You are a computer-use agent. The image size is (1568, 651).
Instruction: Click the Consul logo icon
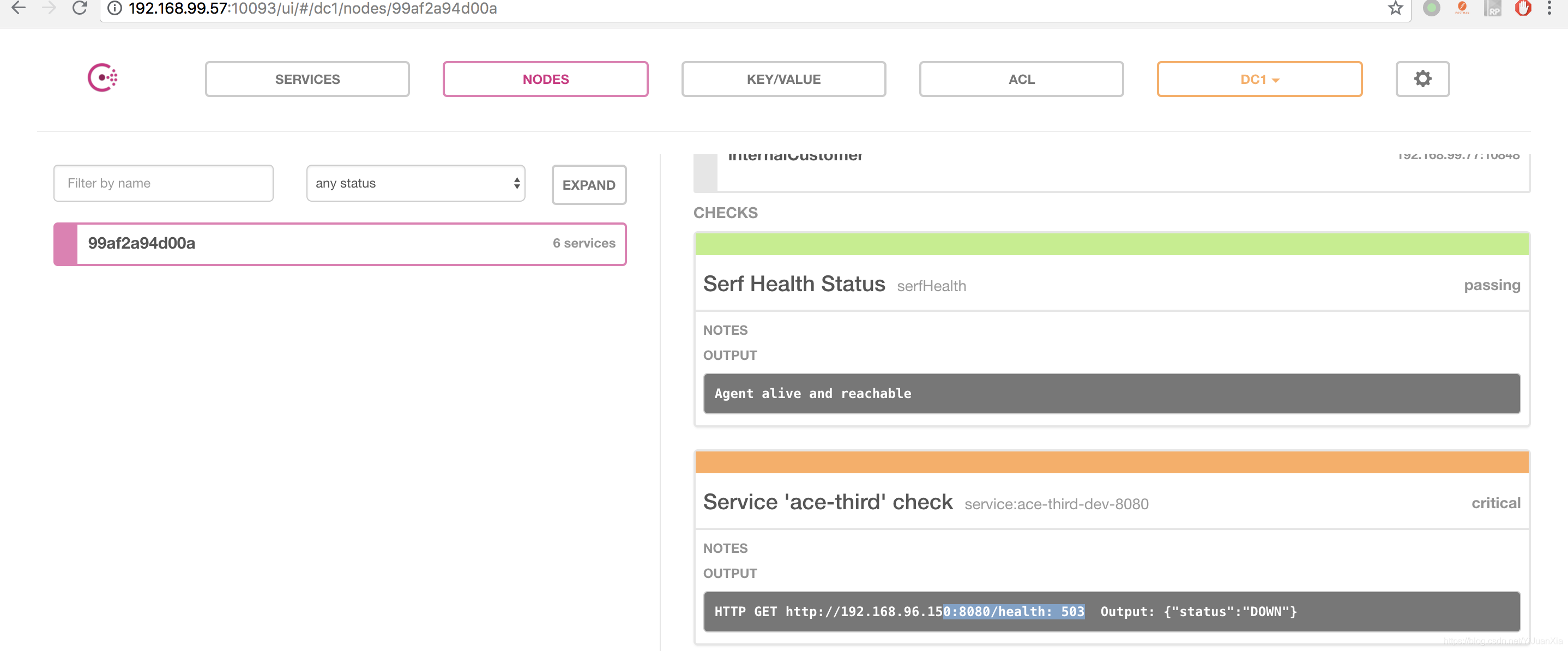pyautogui.click(x=102, y=78)
